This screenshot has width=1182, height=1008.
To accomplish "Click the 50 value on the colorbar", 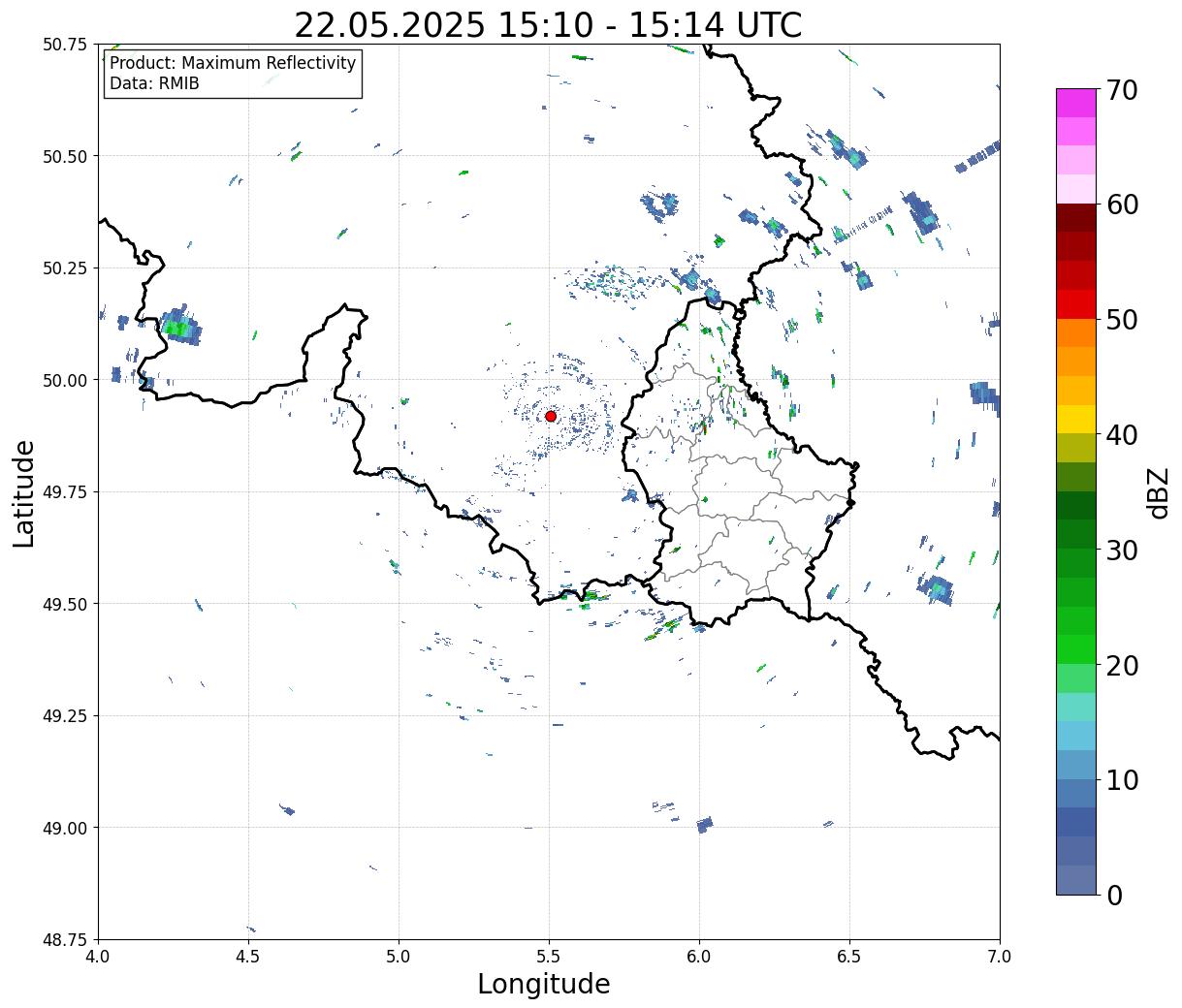I will pos(1122,320).
